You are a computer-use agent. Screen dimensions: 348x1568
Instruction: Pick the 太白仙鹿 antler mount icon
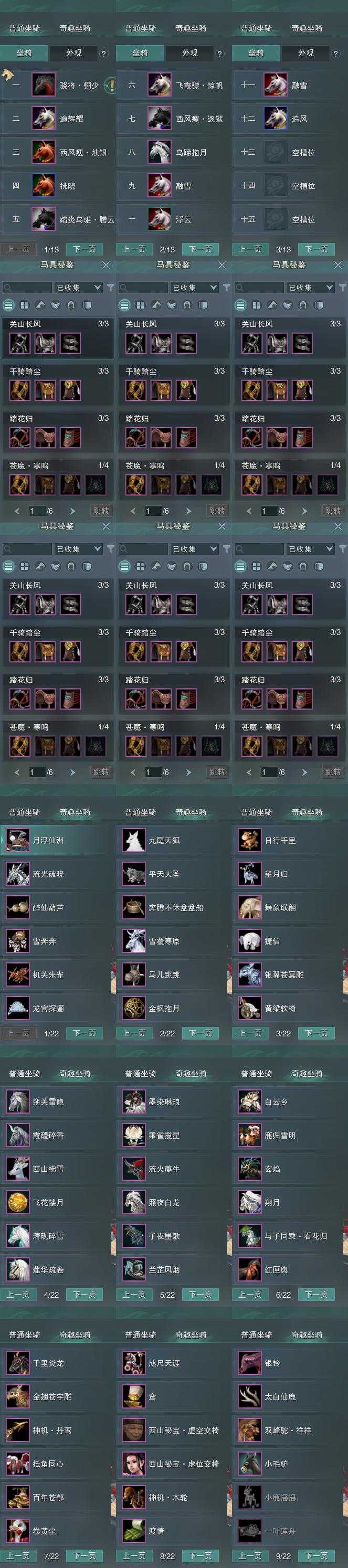coord(249,1396)
